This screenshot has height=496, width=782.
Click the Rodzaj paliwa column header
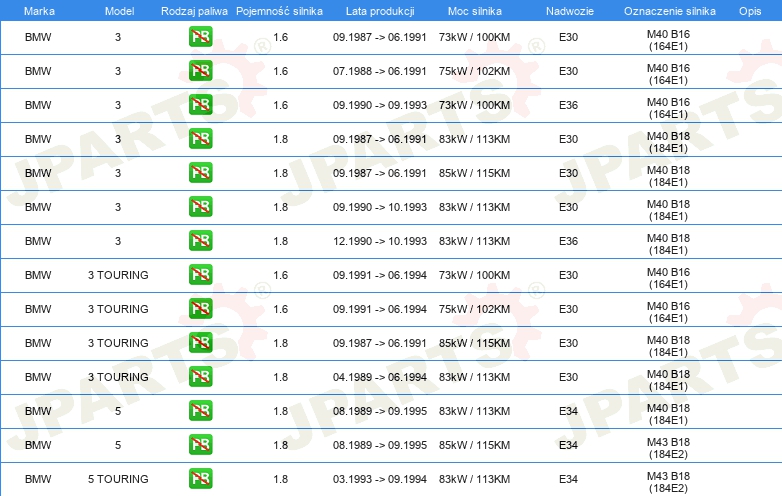(194, 11)
